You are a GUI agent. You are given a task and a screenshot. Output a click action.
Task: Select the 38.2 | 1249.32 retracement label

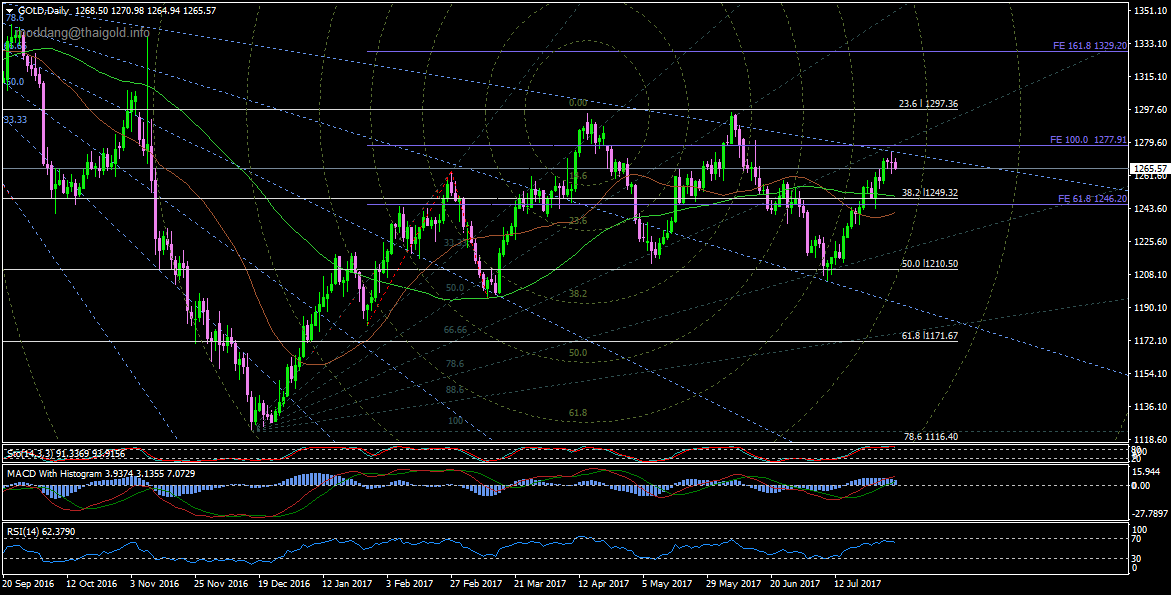[930, 193]
